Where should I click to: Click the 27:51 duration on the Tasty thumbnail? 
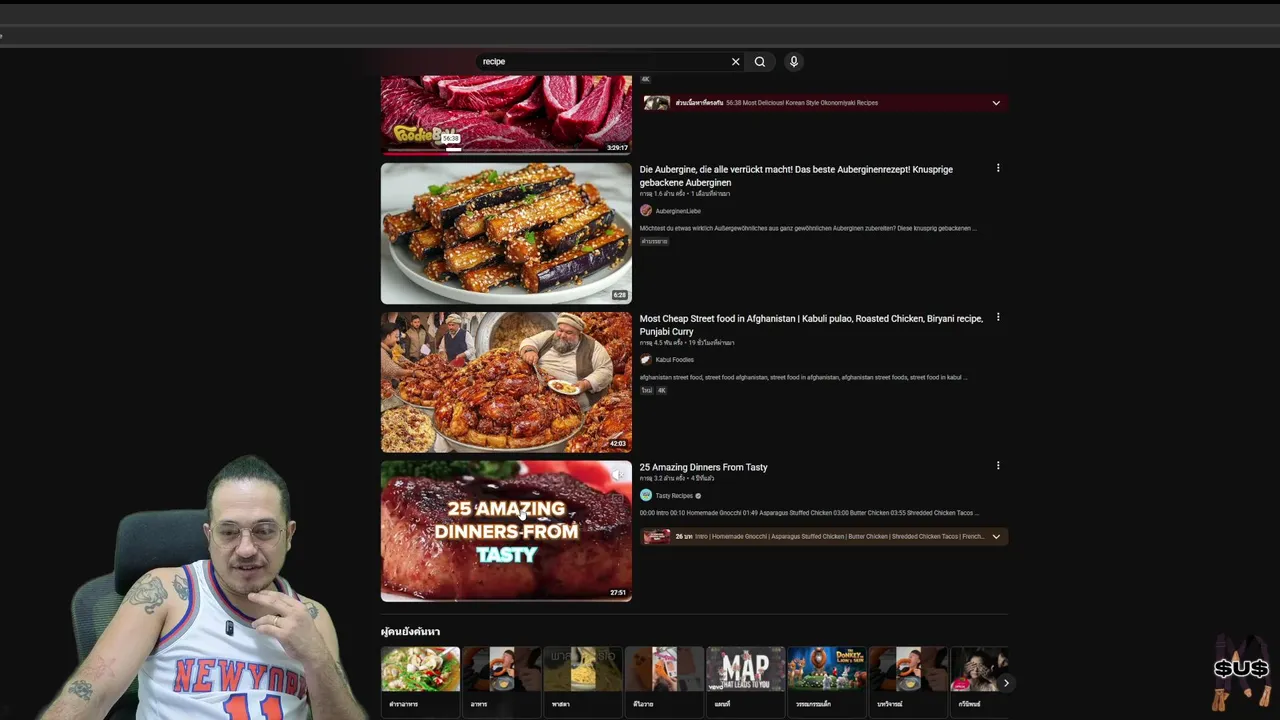point(618,593)
